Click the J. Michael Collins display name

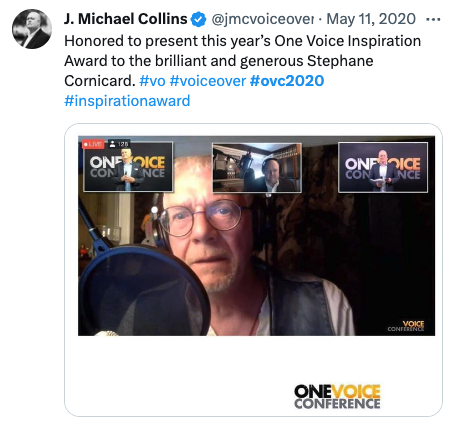(126, 19)
